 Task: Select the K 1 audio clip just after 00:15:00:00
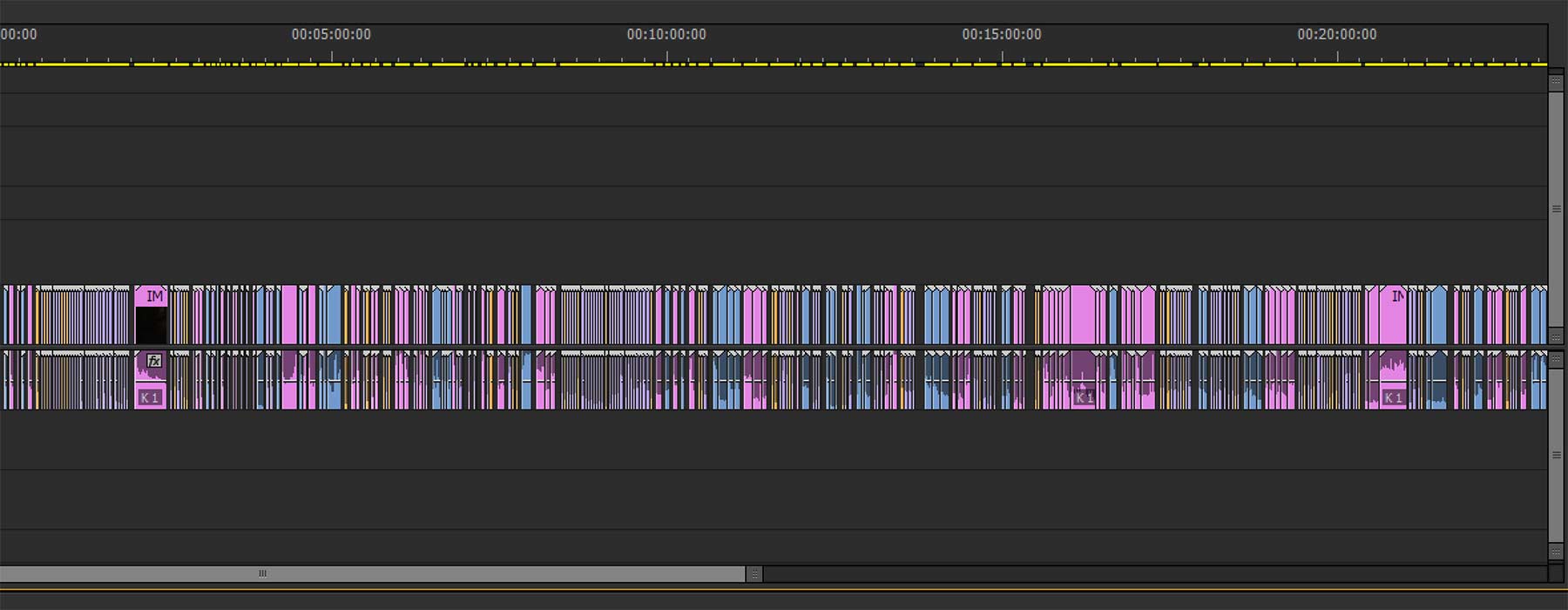point(1084,398)
